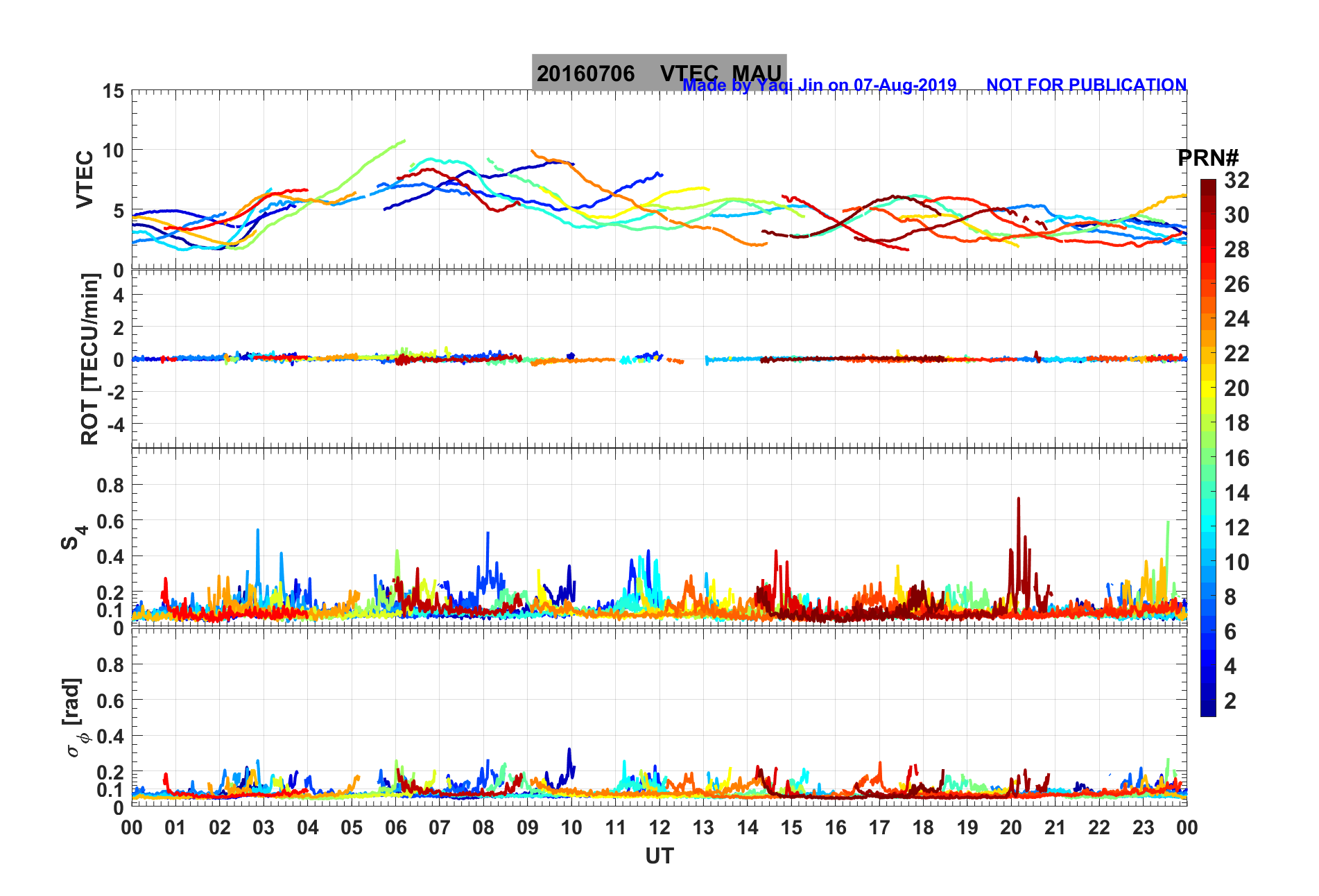1319x896 pixels.
Task: Click x-axis tick label '06'
Action: (395, 827)
